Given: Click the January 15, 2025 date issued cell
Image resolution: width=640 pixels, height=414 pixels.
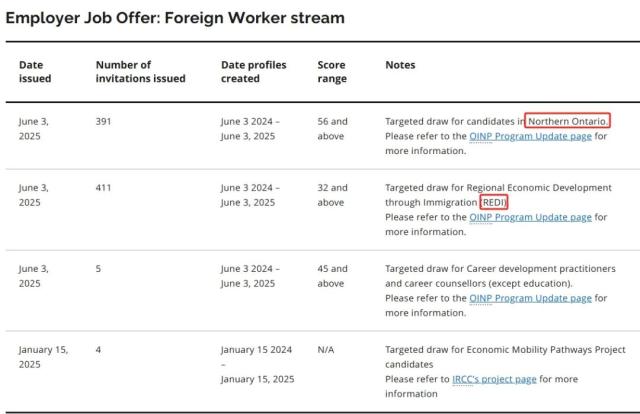Looking at the screenshot, I should (x=44, y=357).
